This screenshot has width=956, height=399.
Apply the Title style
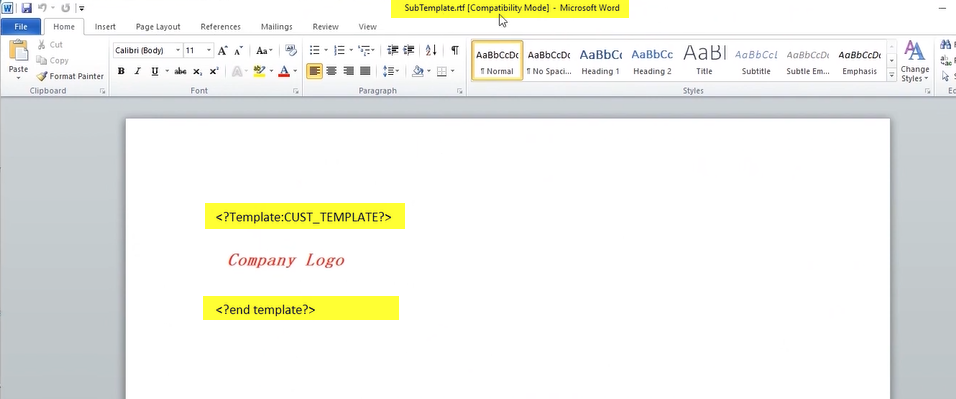pyautogui.click(x=704, y=60)
